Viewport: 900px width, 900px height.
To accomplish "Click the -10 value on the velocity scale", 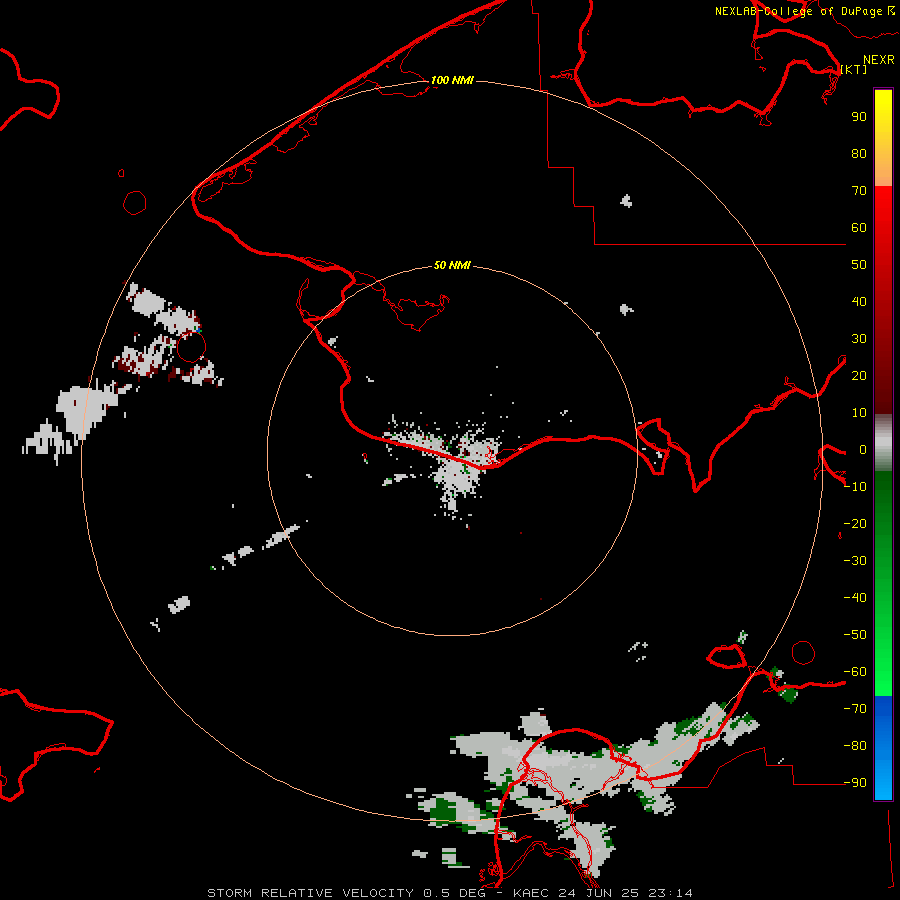I will click(855, 487).
